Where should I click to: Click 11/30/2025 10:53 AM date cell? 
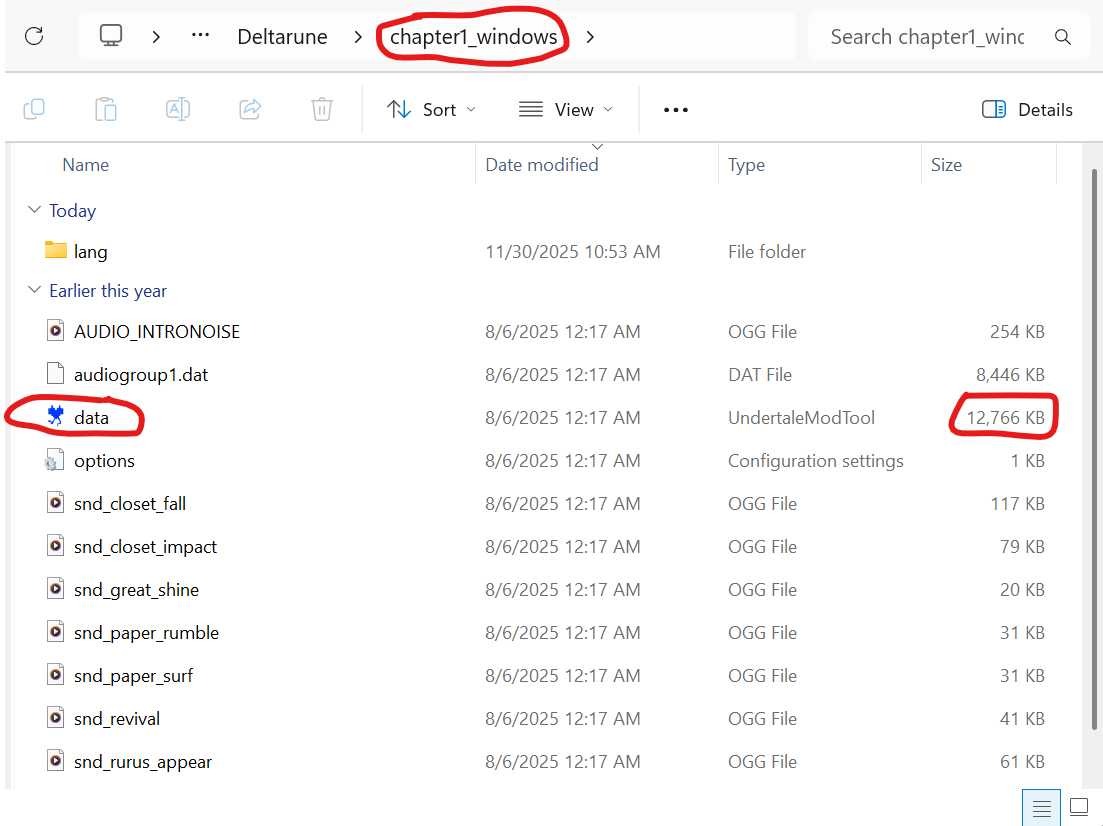point(573,252)
